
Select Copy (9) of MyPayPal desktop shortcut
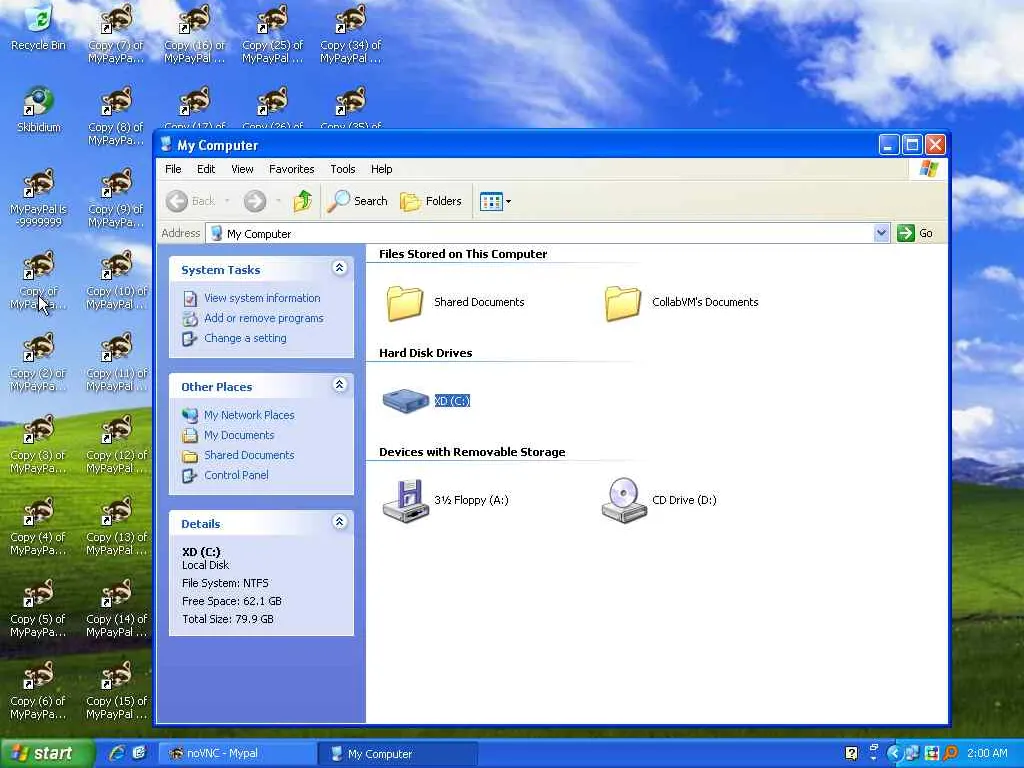(116, 199)
